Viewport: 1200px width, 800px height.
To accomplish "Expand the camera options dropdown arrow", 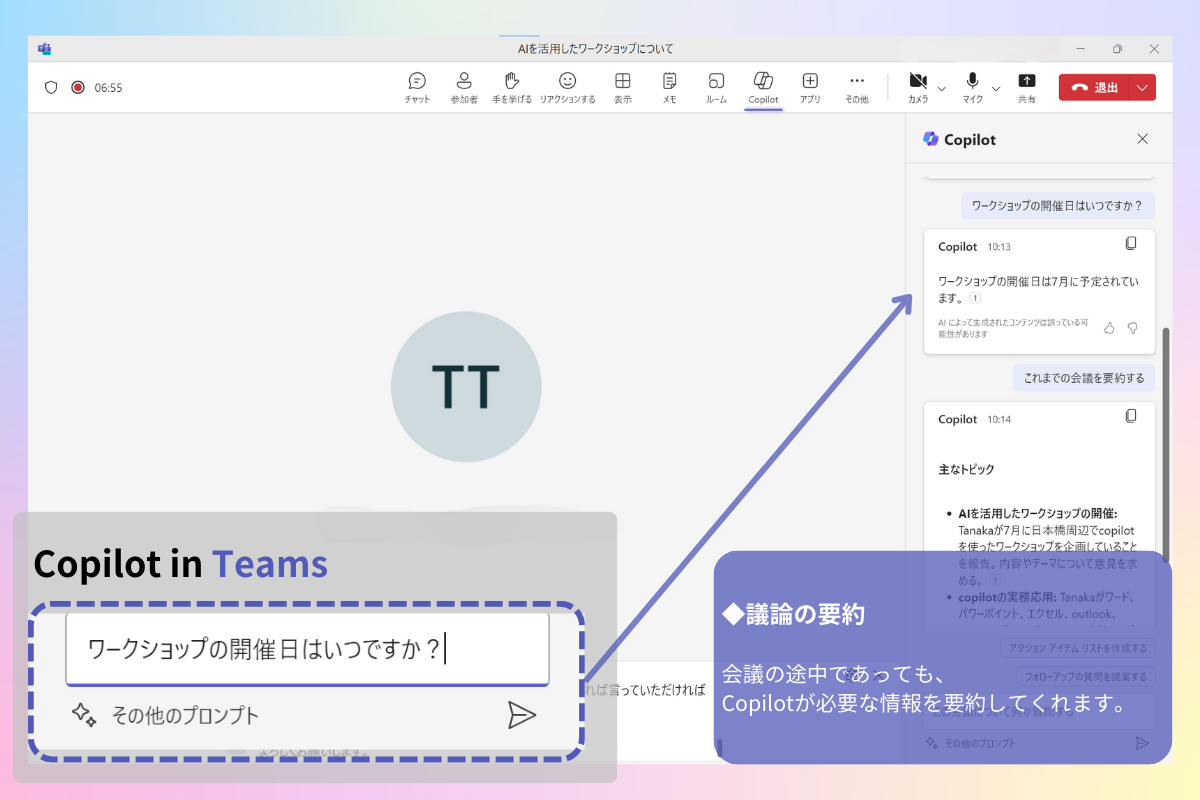I will point(941,88).
